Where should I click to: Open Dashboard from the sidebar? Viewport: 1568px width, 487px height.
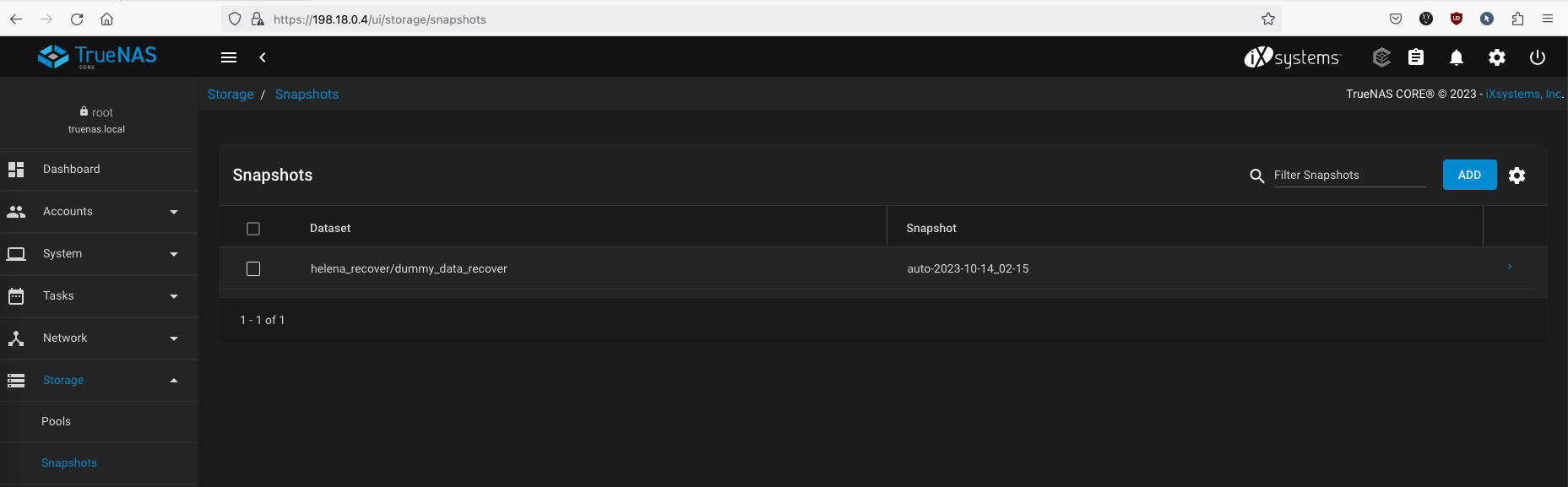tap(72, 170)
